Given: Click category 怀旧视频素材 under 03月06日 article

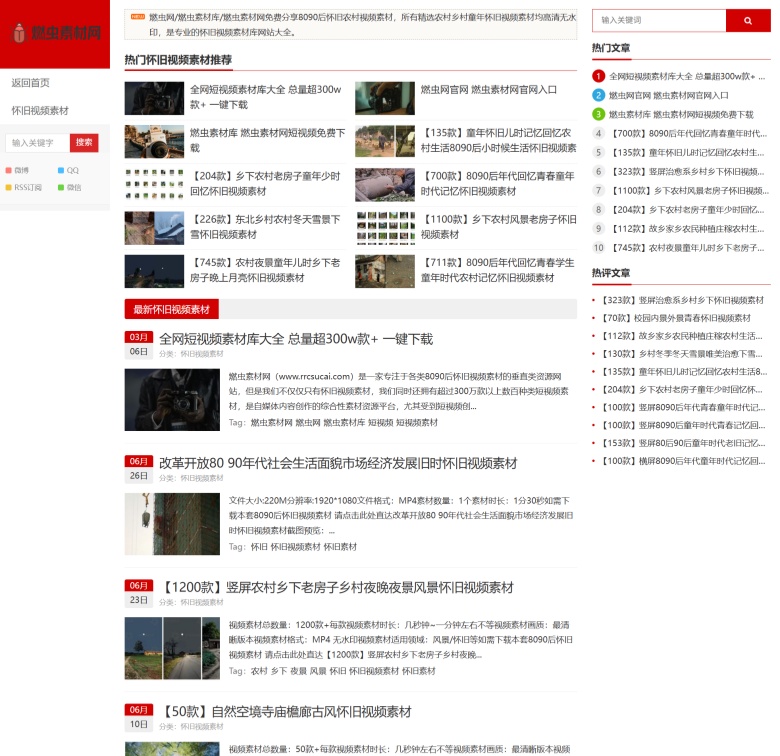Looking at the screenshot, I should click(x=201, y=354).
